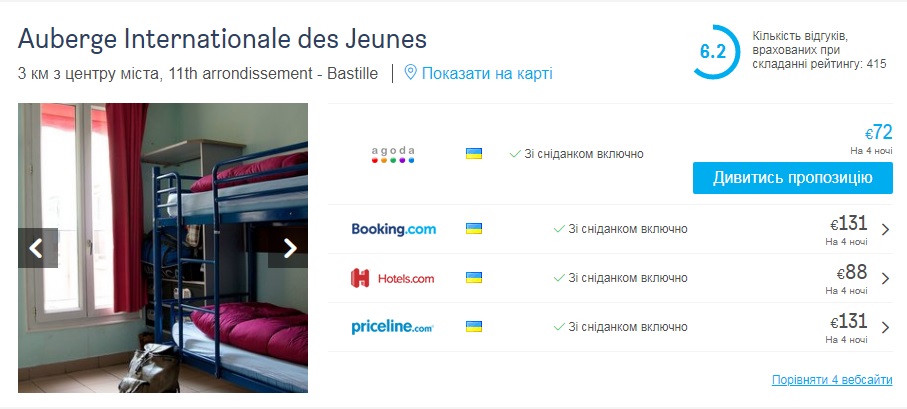Click the Дивитись пропозицію button

pyautogui.click(x=792, y=178)
